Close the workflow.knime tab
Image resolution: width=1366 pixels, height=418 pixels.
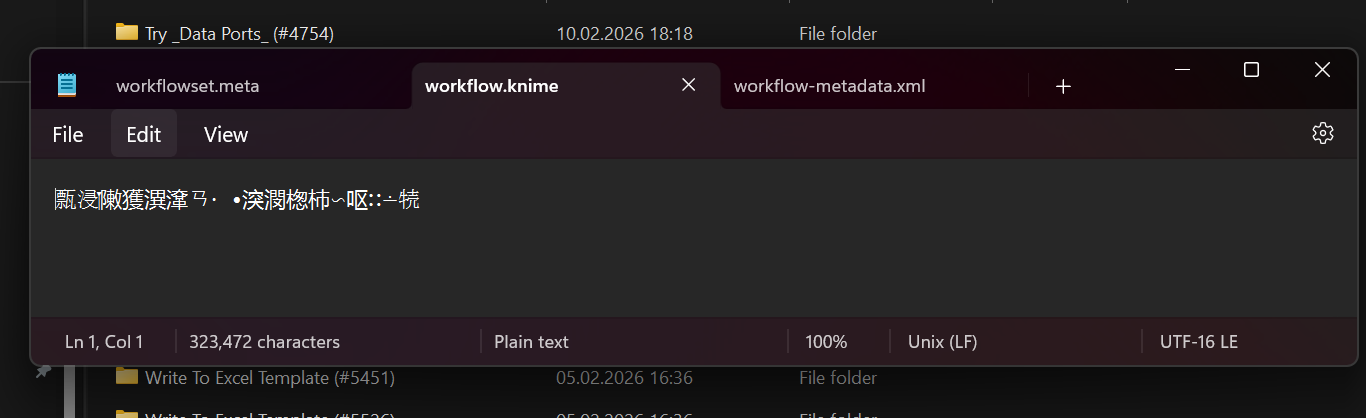[688, 85]
